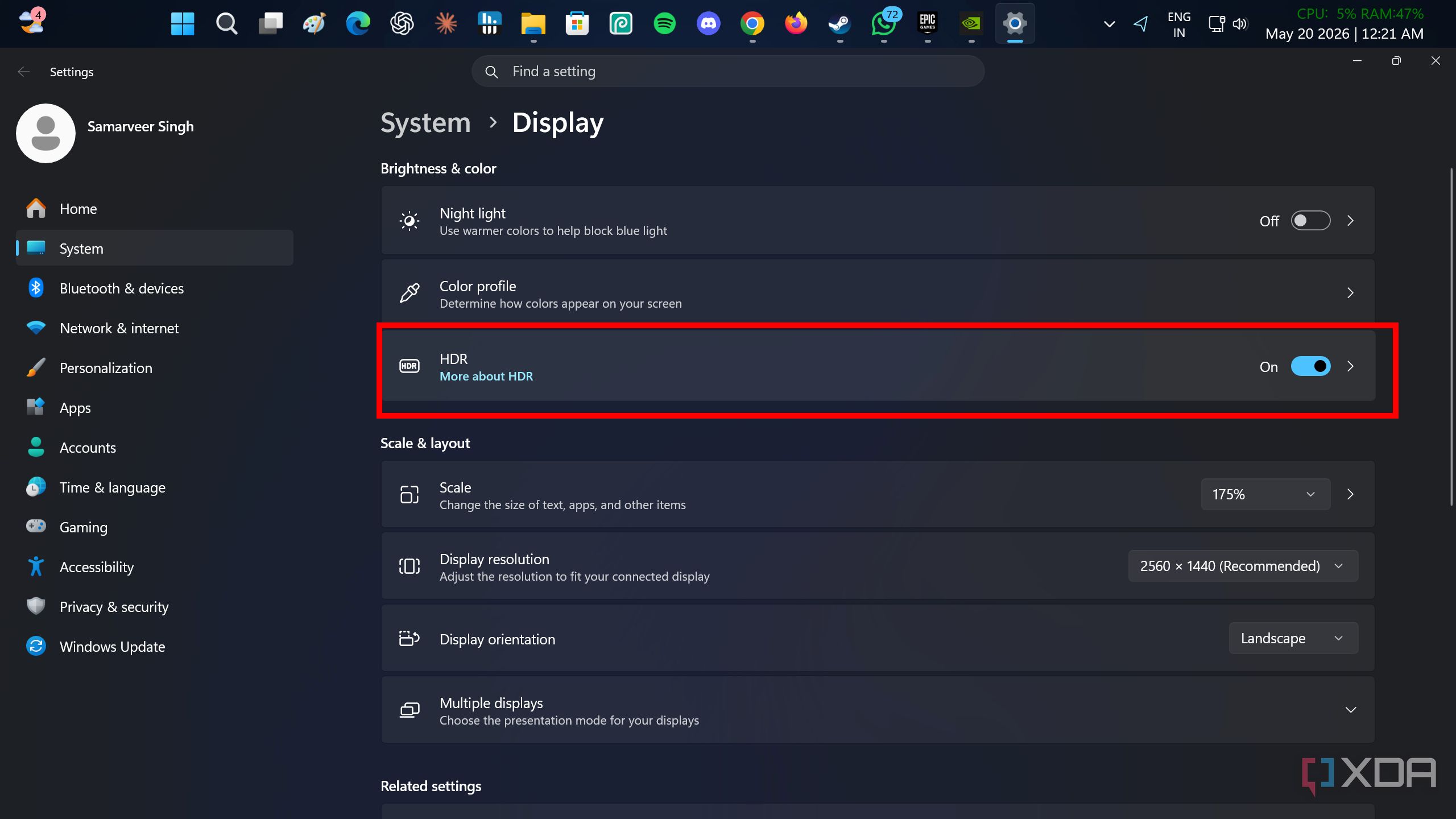The height and width of the screenshot is (819, 1456).
Task: Turn on the Night light toggle
Action: point(1310,221)
